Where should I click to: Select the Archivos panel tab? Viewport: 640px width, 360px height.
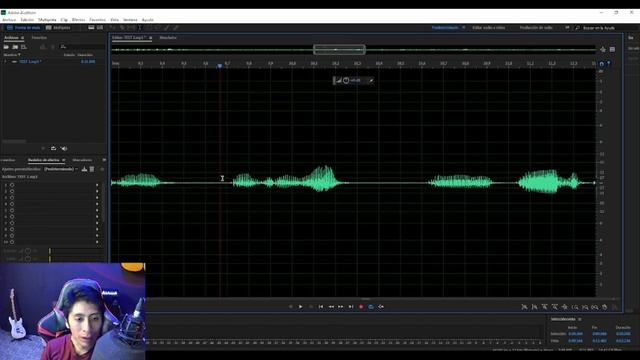pos(11,38)
